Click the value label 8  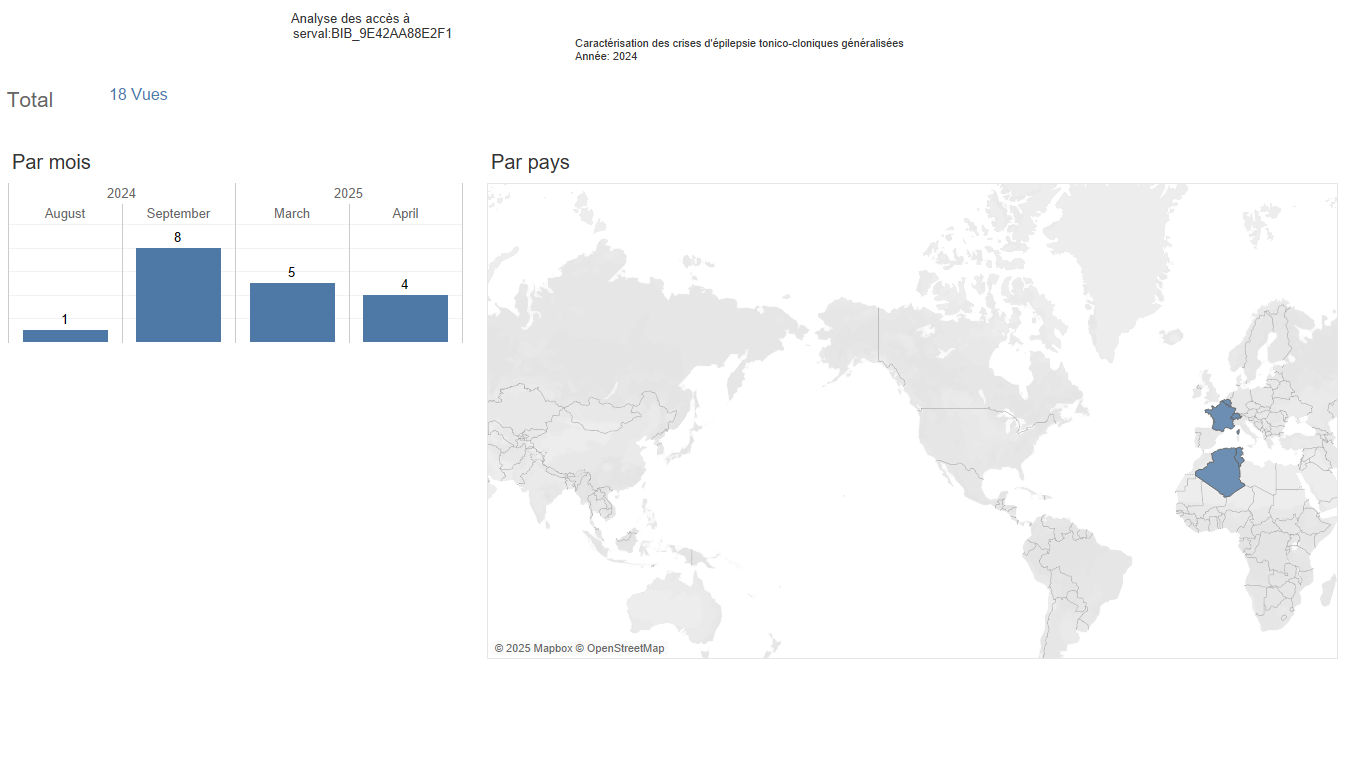pyautogui.click(x=177, y=237)
